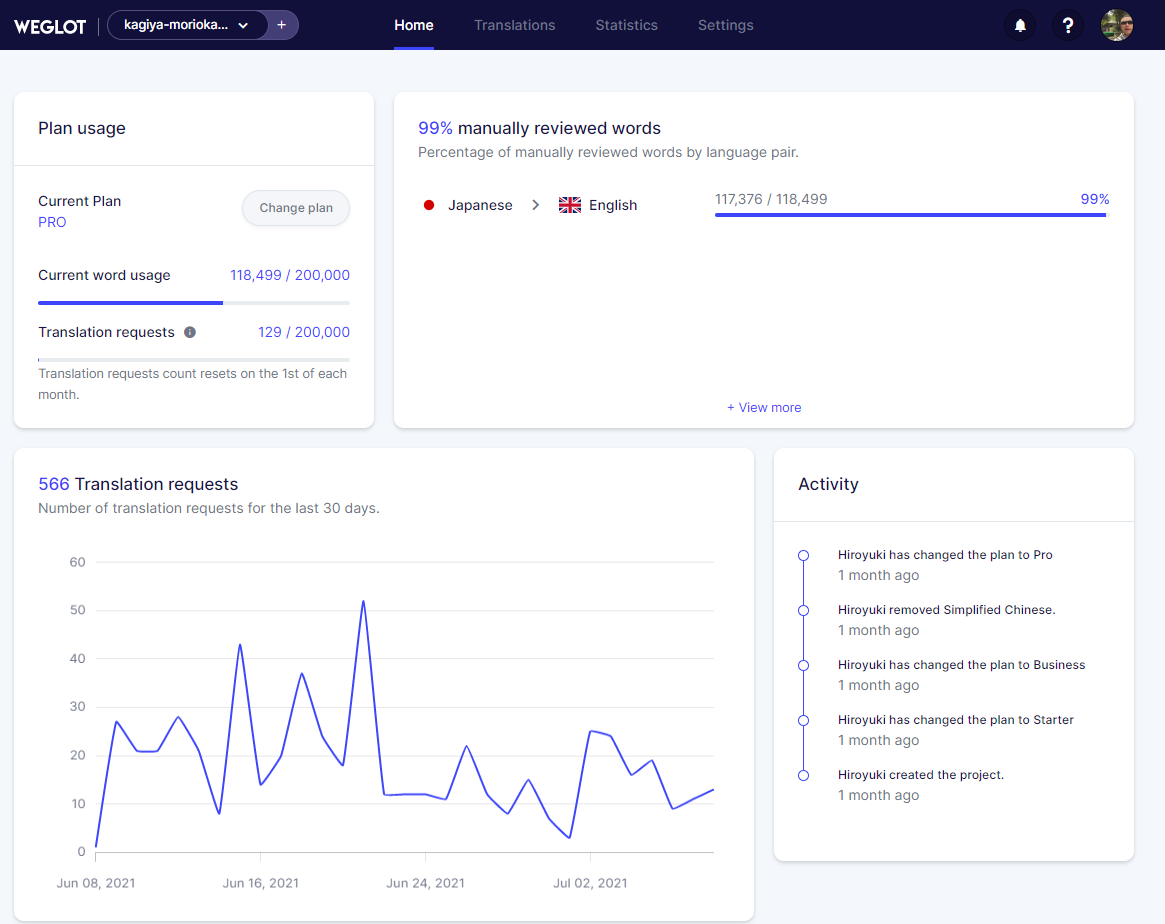Image resolution: width=1165 pixels, height=924 pixels.
Task: Click the UK flag next to English
Action: pyautogui.click(x=570, y=205)
